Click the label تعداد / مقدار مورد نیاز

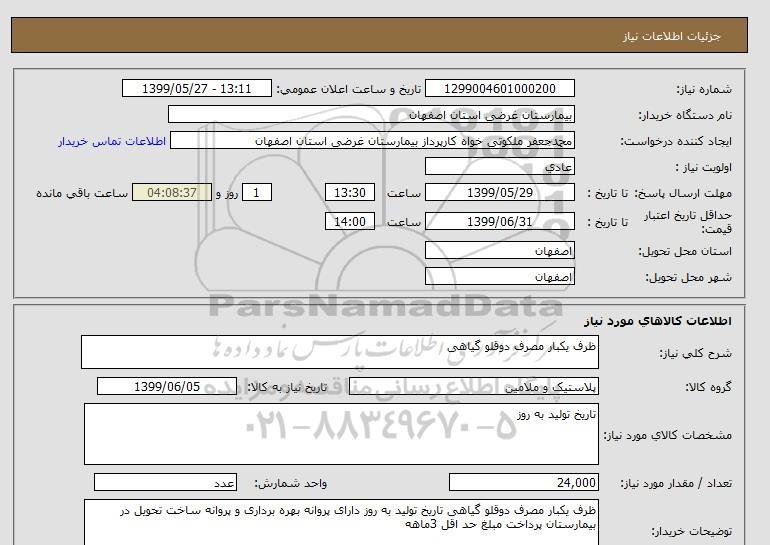tap(676, 483)
